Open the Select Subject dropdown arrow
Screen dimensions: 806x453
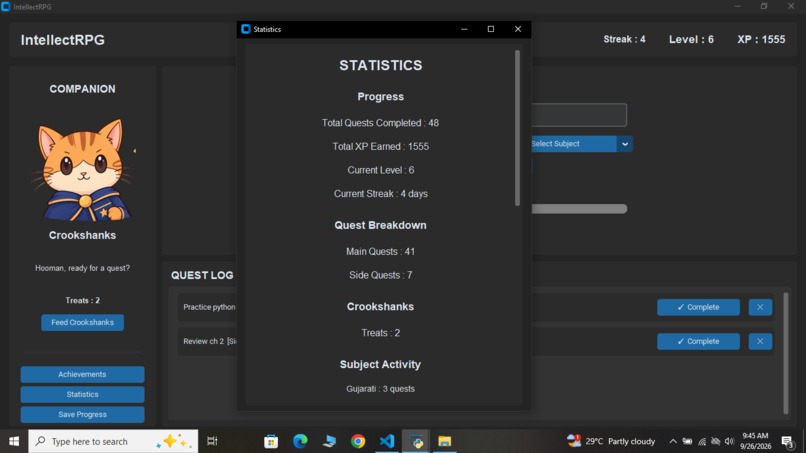point(625,144)
